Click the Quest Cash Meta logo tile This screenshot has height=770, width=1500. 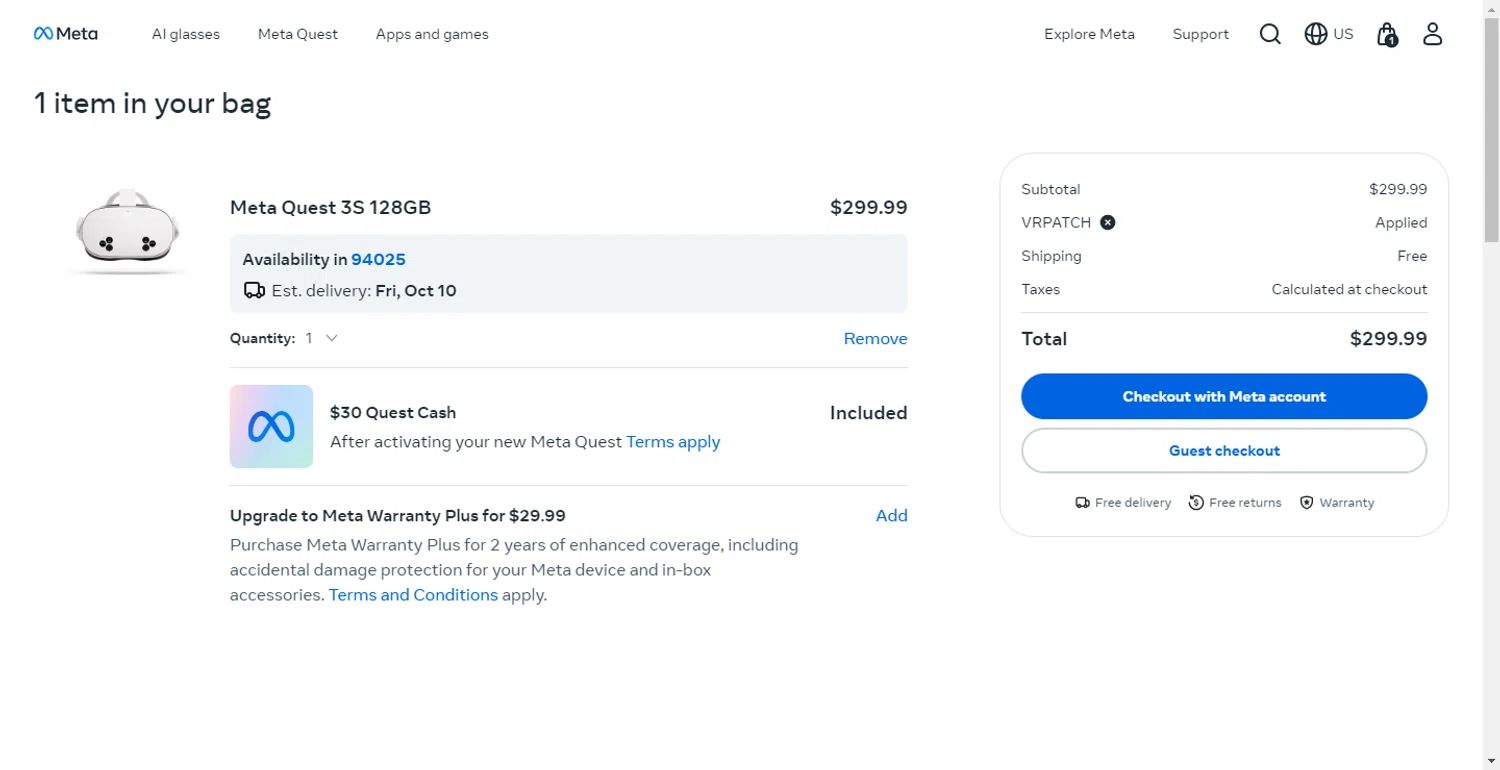coord(271,427)
